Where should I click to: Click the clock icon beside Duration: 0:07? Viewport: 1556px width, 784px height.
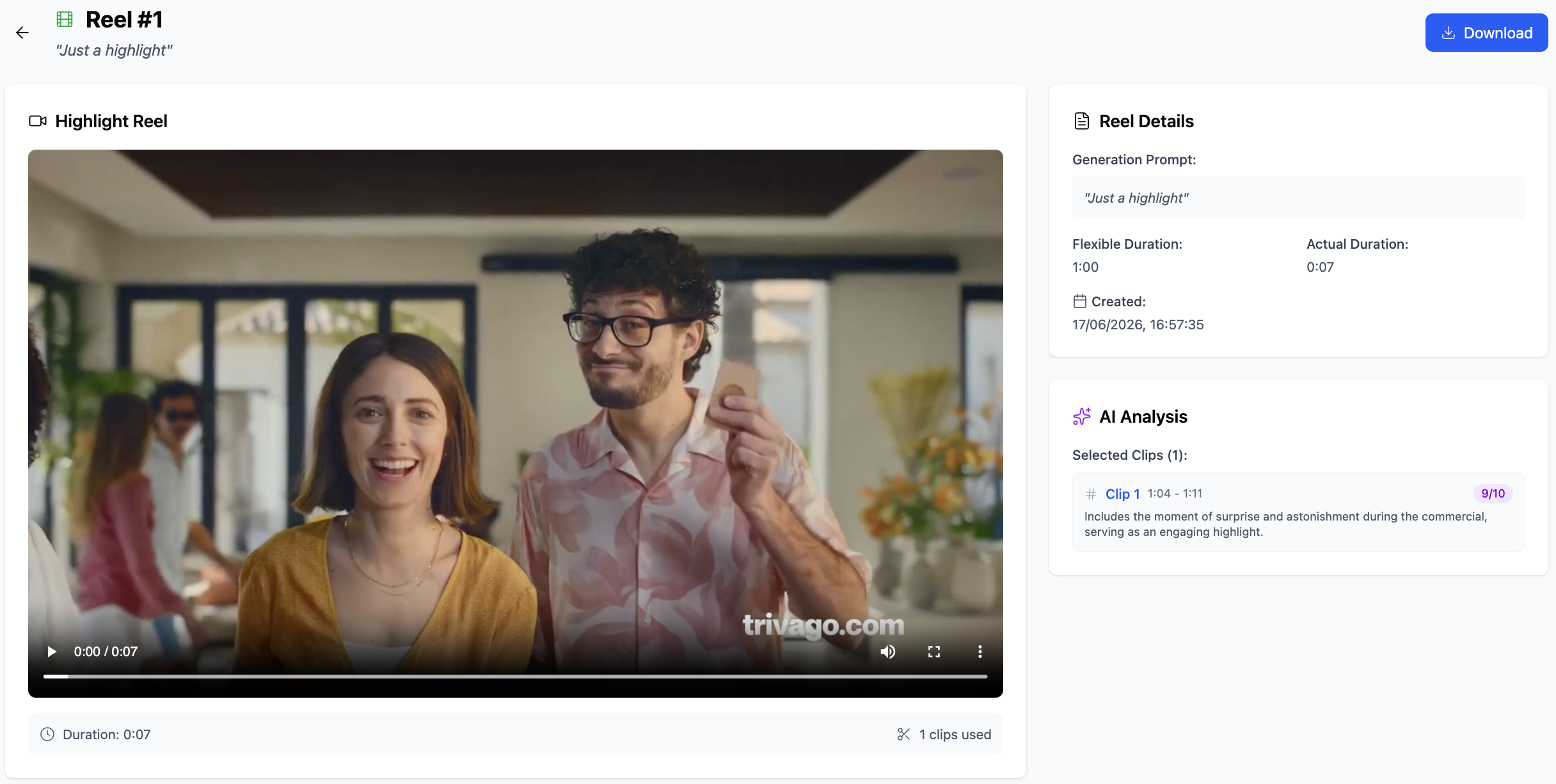click(x=47, y=734)
